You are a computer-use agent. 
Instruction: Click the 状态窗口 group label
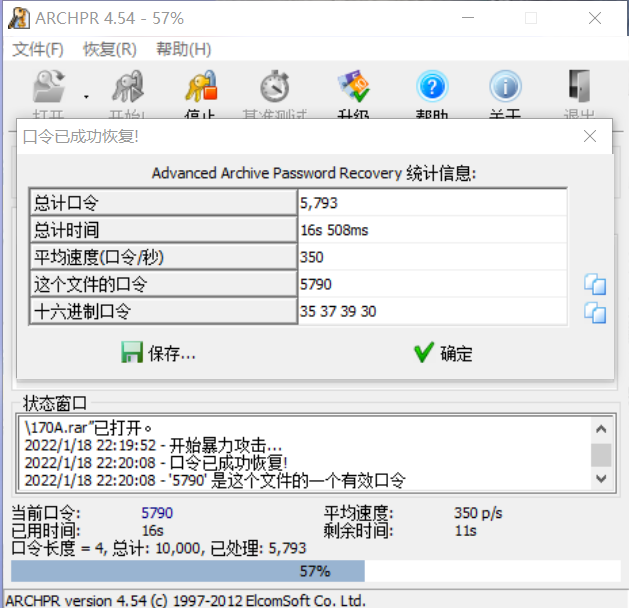coord(55,403)
